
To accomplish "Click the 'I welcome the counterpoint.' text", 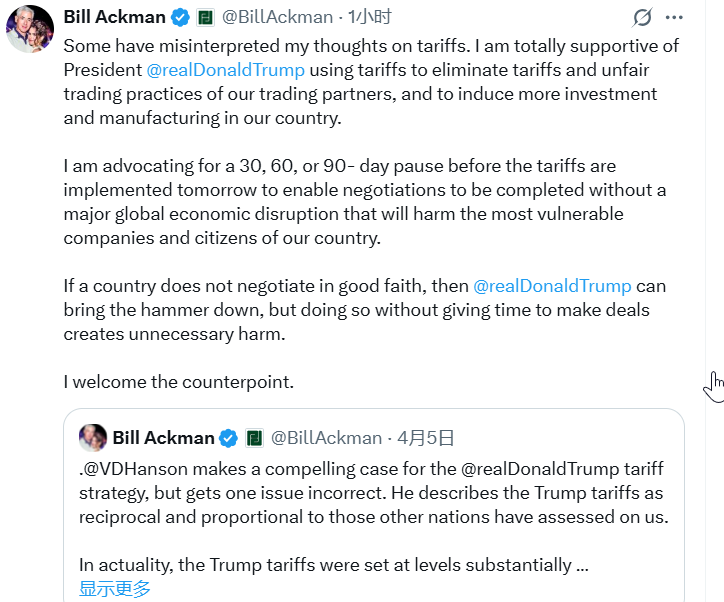I will pyautogui.click(x=179, y=382).
